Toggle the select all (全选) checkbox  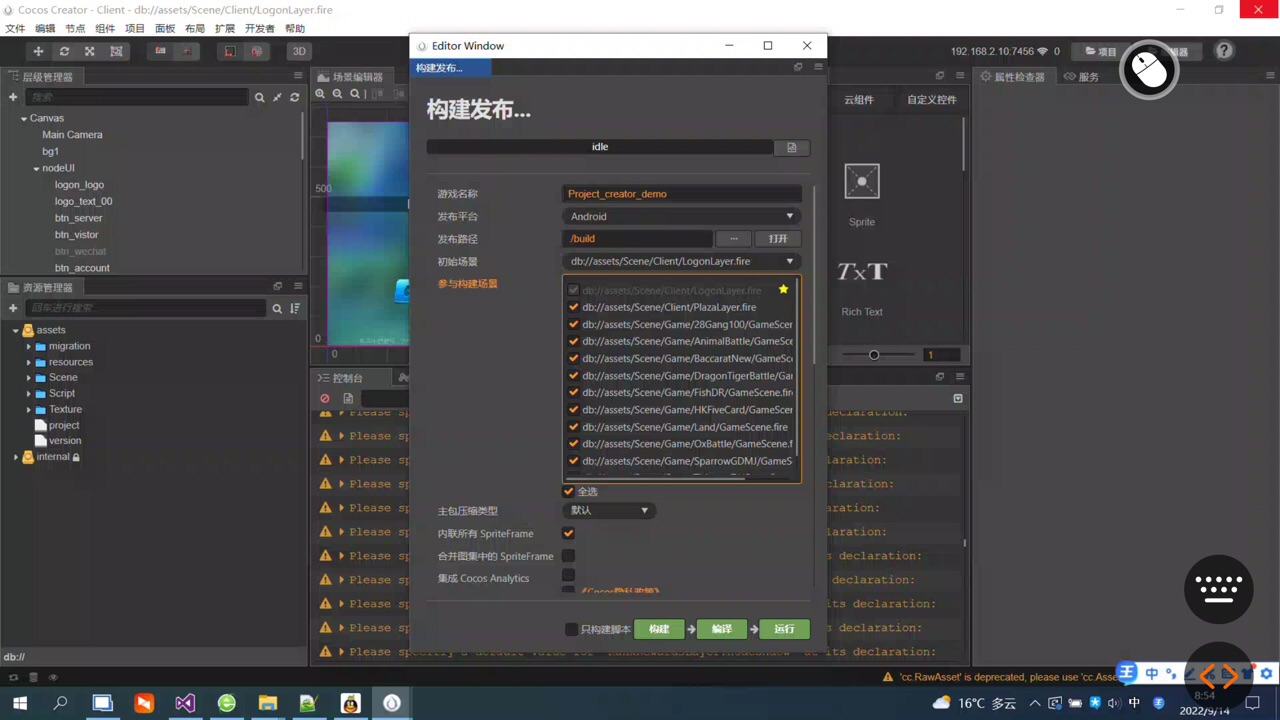coord(569,491)
